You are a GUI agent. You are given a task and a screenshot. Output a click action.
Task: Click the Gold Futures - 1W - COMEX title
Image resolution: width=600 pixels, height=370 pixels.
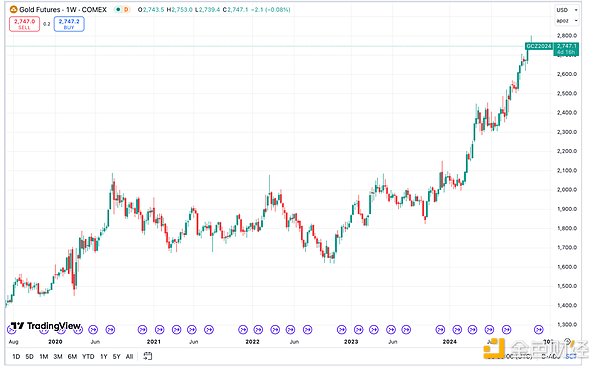63,10
